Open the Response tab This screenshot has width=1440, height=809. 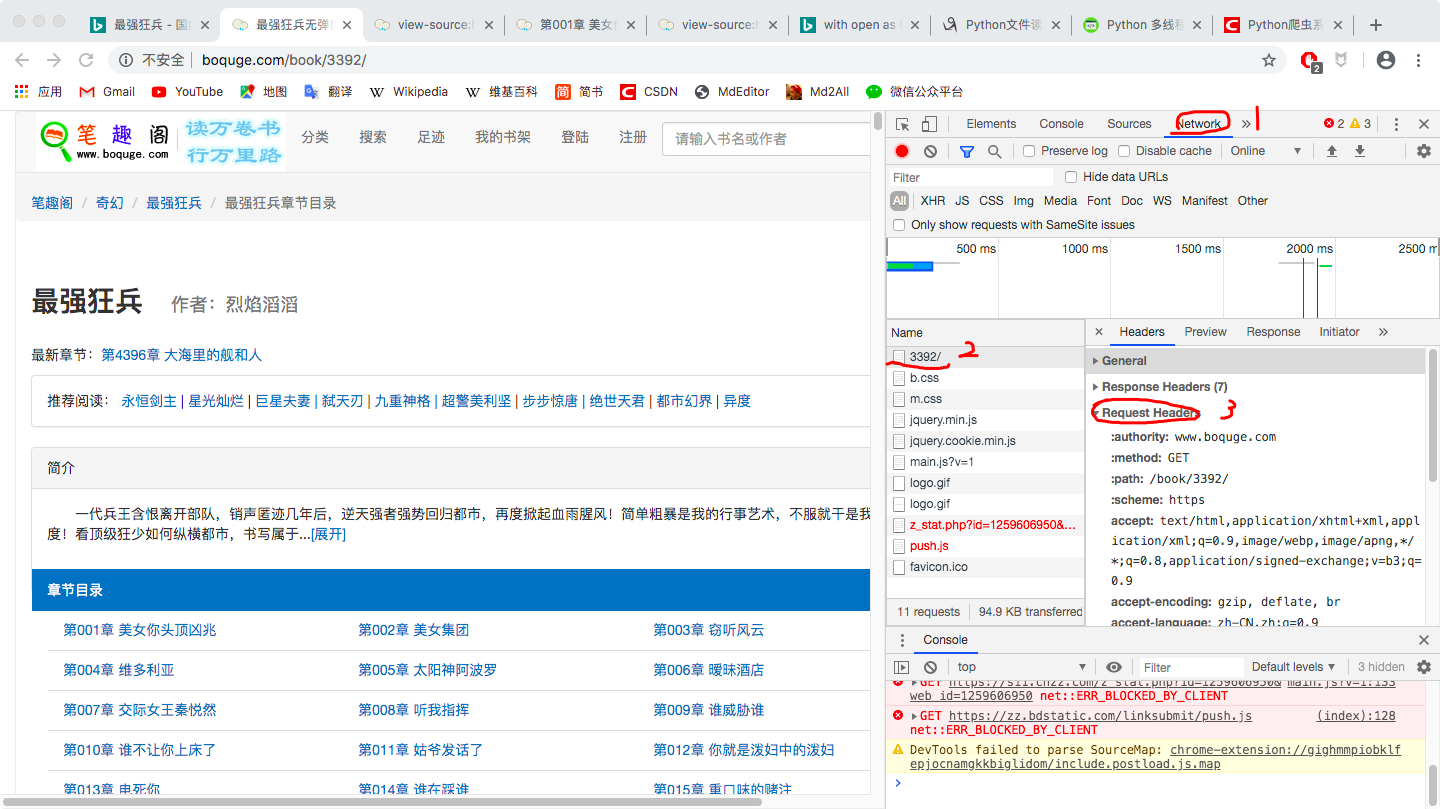[1273, 332]
